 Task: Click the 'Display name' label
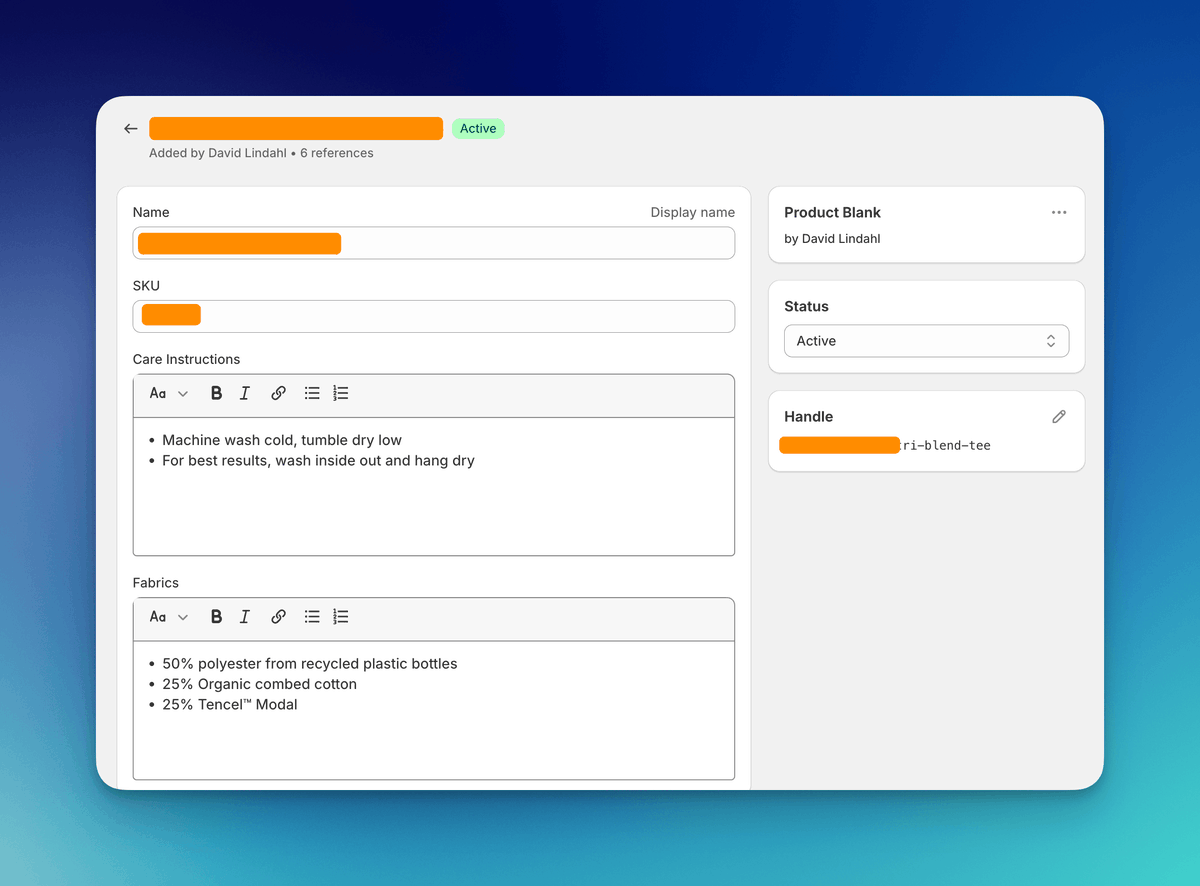[693, 212]
